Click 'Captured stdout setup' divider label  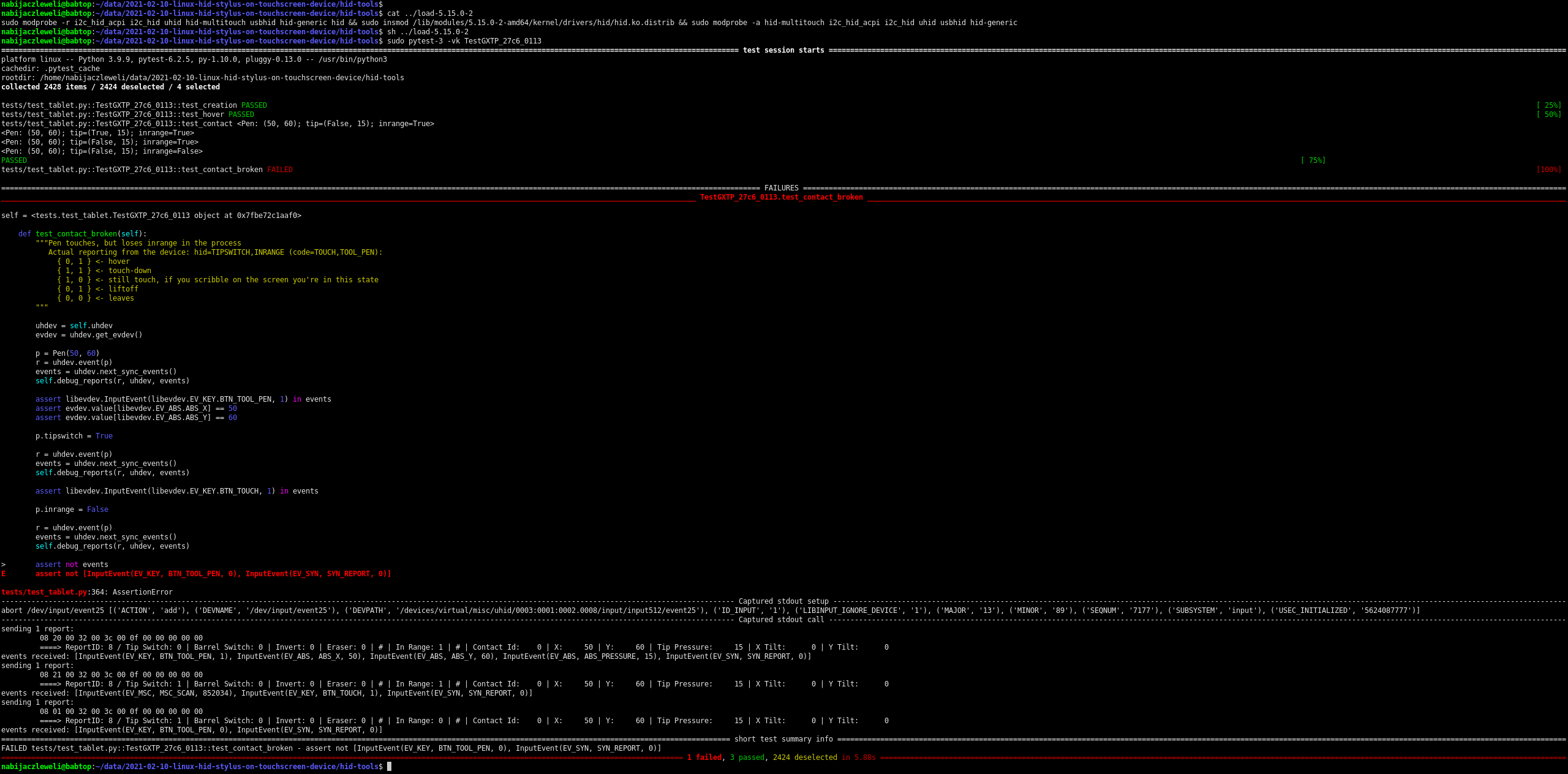783,601
